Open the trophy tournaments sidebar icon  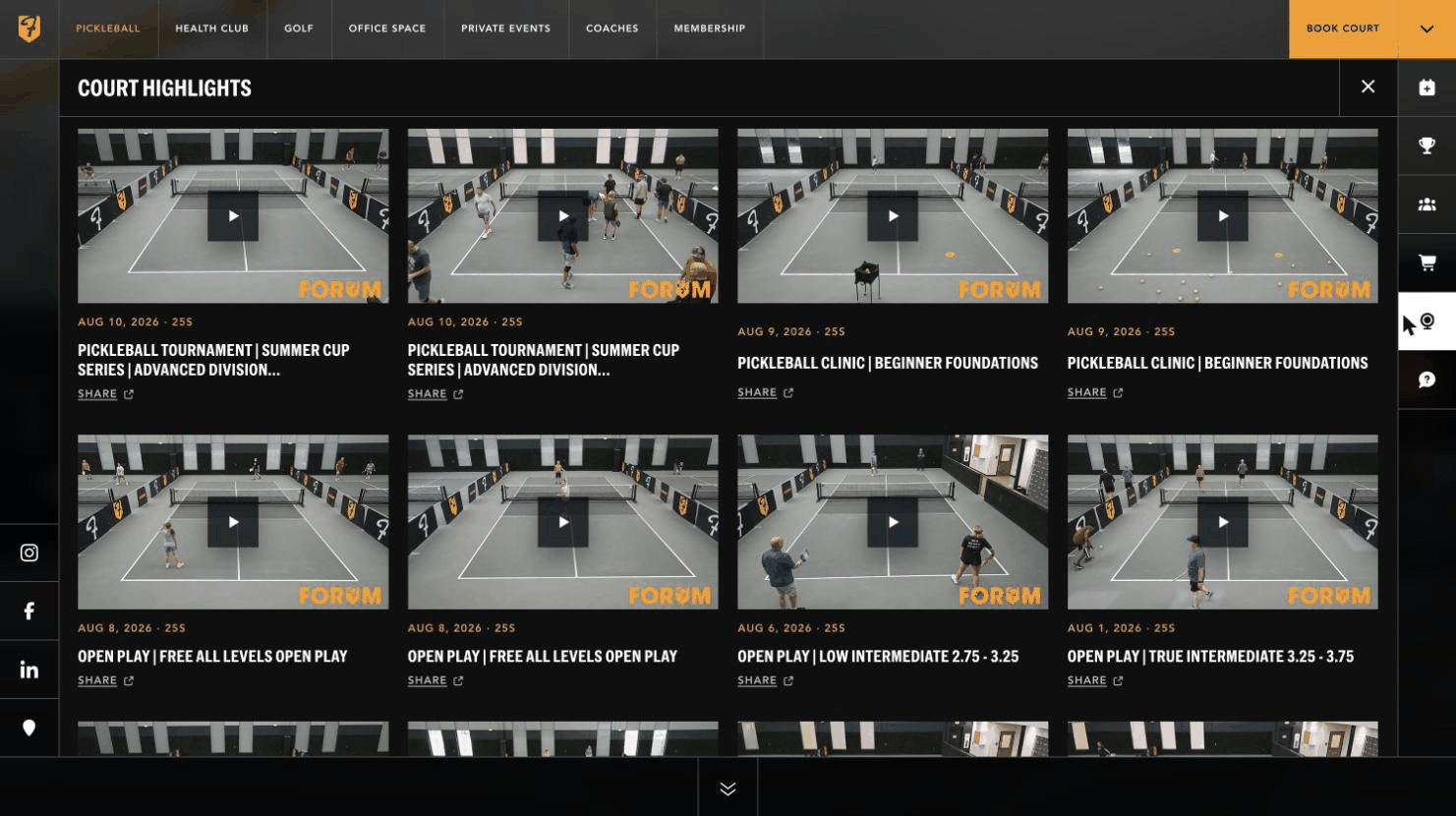click(1427, 146)
